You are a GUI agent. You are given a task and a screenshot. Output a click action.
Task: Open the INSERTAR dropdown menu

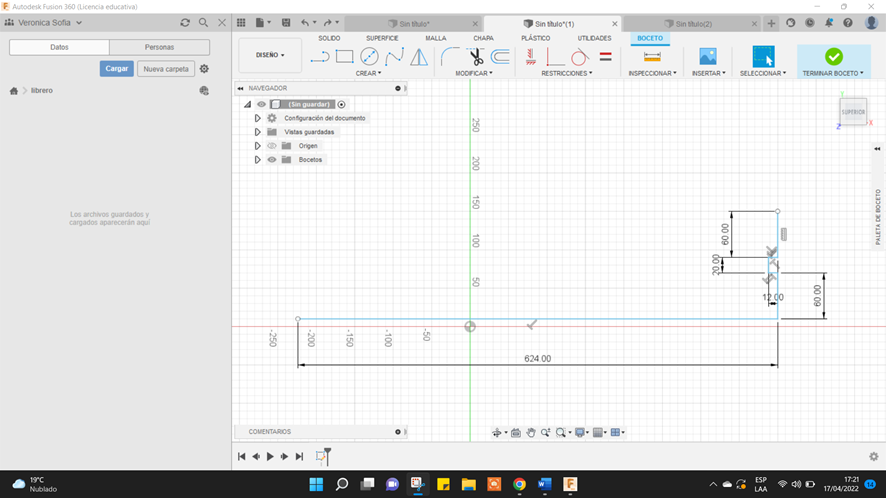click(x=709, y=73)
